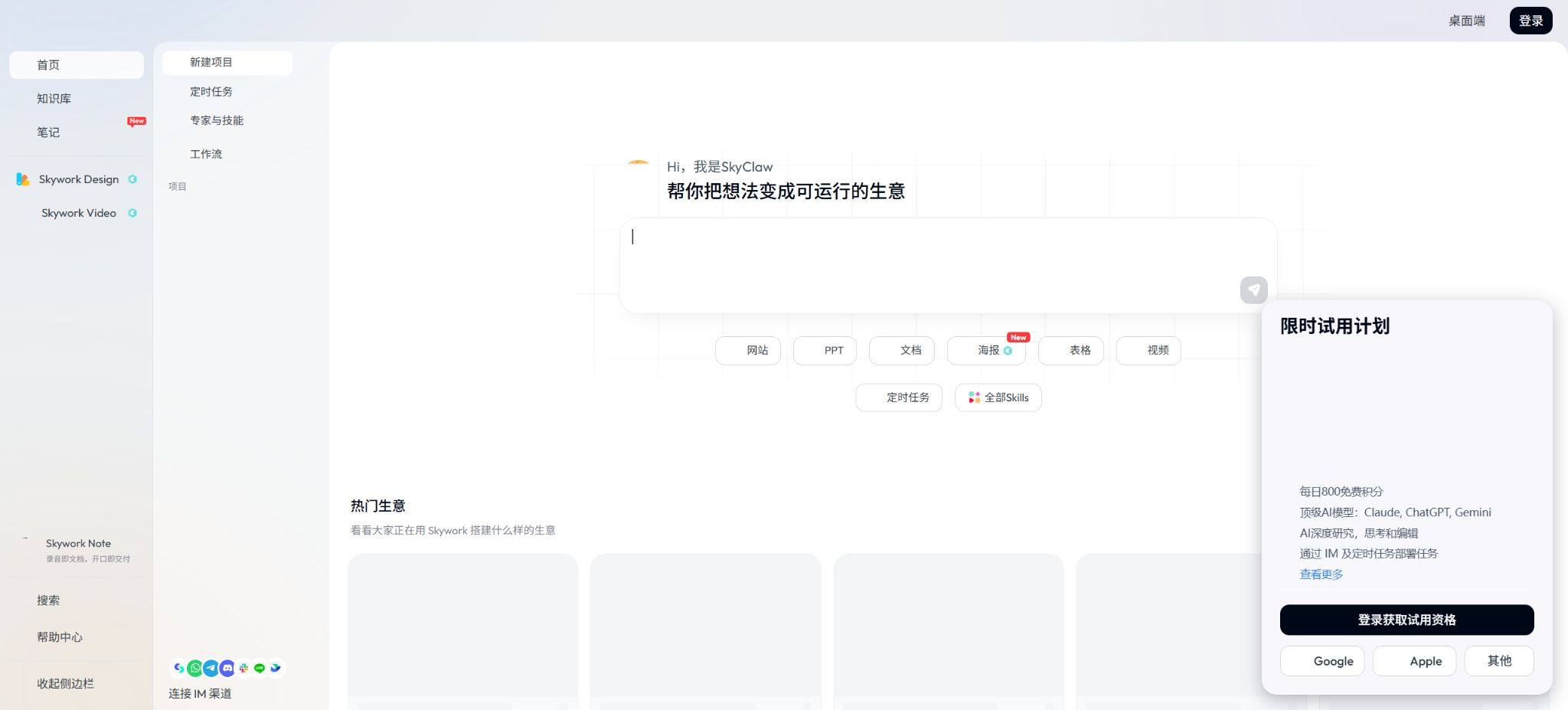Click the 每日800免费积分 line
1568x710 pixels.
1341,492
